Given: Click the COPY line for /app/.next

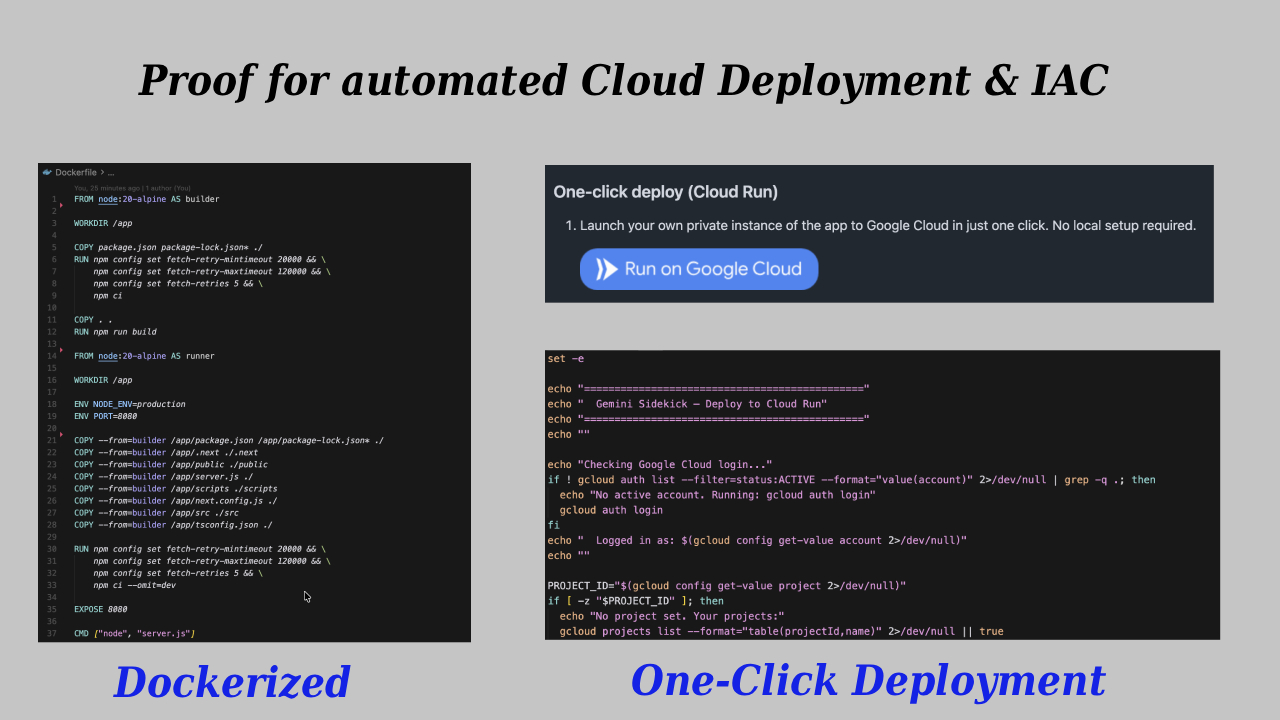Looking at the screenshot, I should (x=166, y=453).
